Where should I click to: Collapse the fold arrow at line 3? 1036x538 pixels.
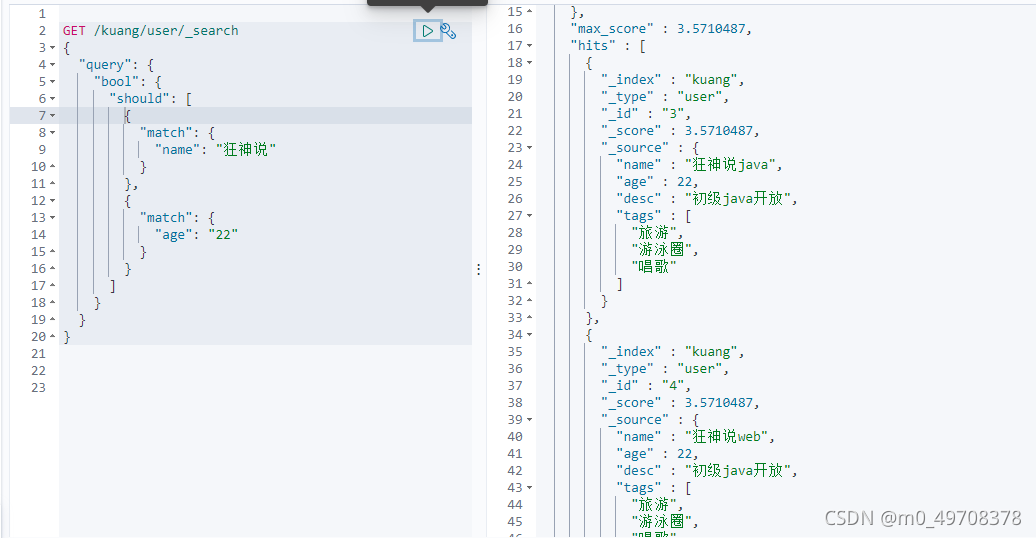click(x=52, y=48)
